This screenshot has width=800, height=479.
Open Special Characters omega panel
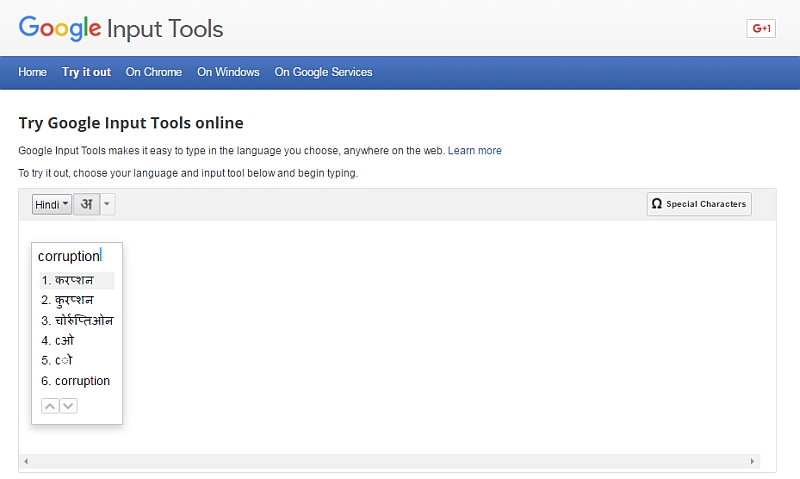point(699,204)
